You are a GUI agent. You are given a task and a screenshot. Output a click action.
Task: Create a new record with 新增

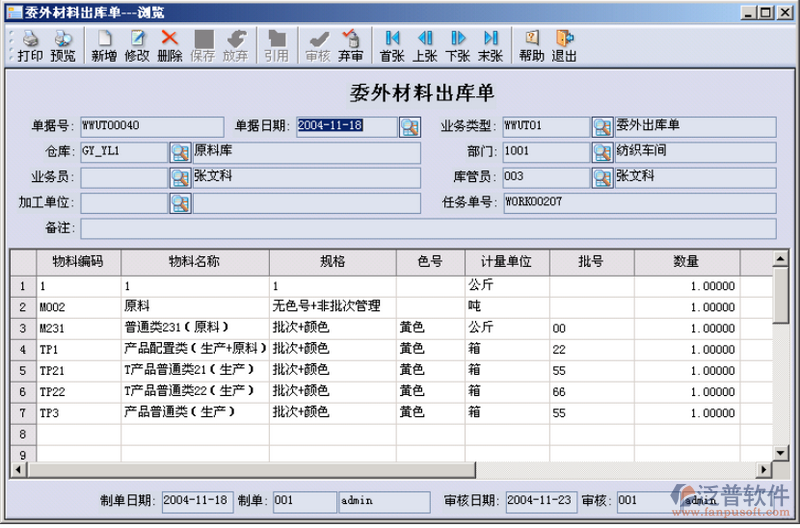coord(104,46)
